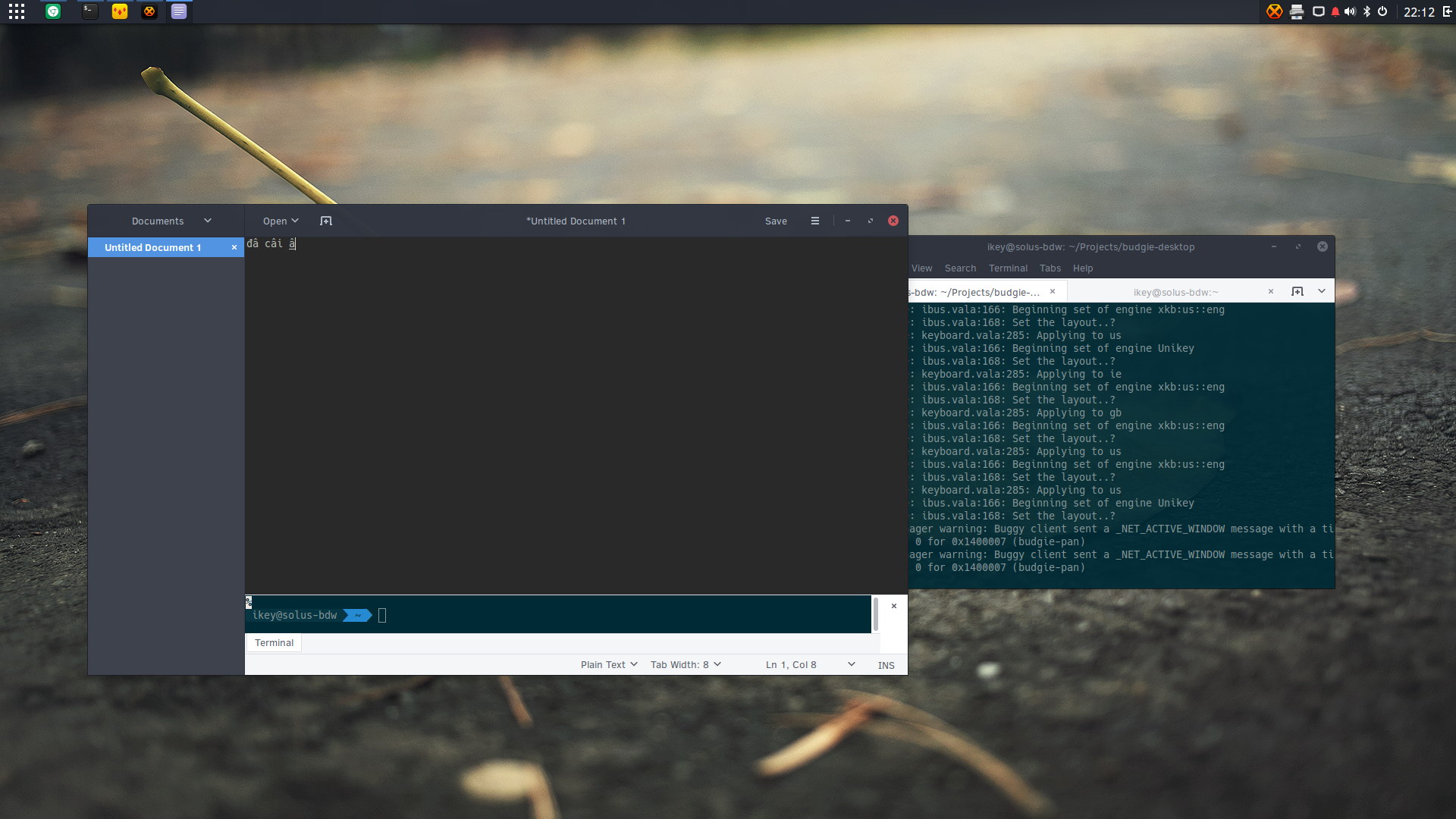Close Untitled Document 1 via sidebar x
Image resolution: width=1456 pixels, height=819 pixels.
234,247
